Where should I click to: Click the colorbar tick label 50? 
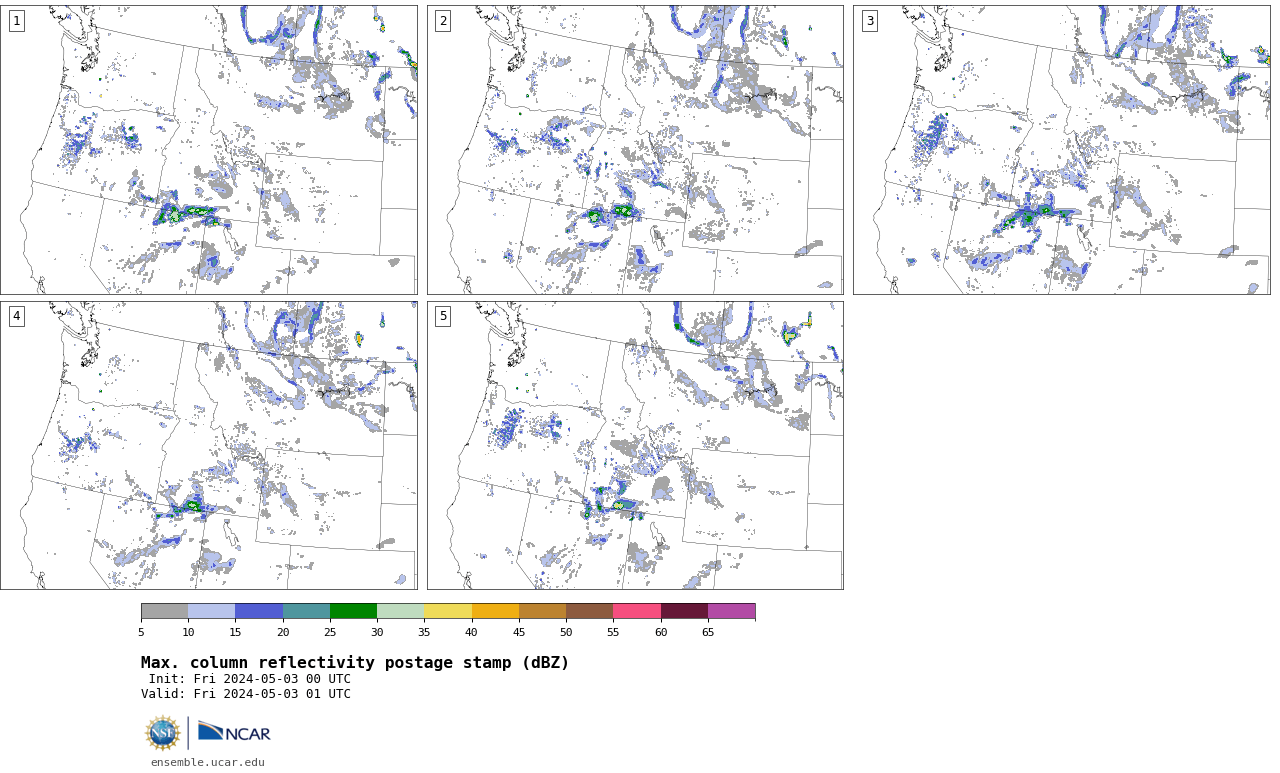pos(566,632)
